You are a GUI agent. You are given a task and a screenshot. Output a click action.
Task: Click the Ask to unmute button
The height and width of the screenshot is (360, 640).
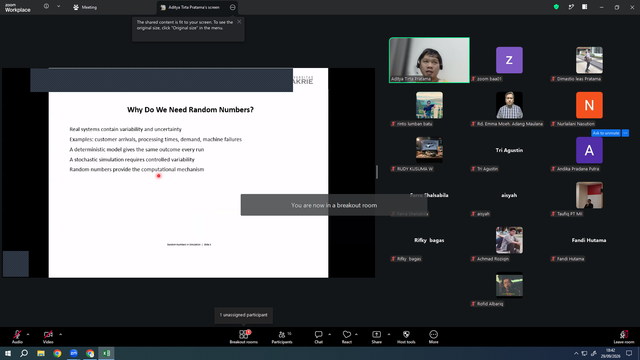pyautogui.click(x=606, y=133)
